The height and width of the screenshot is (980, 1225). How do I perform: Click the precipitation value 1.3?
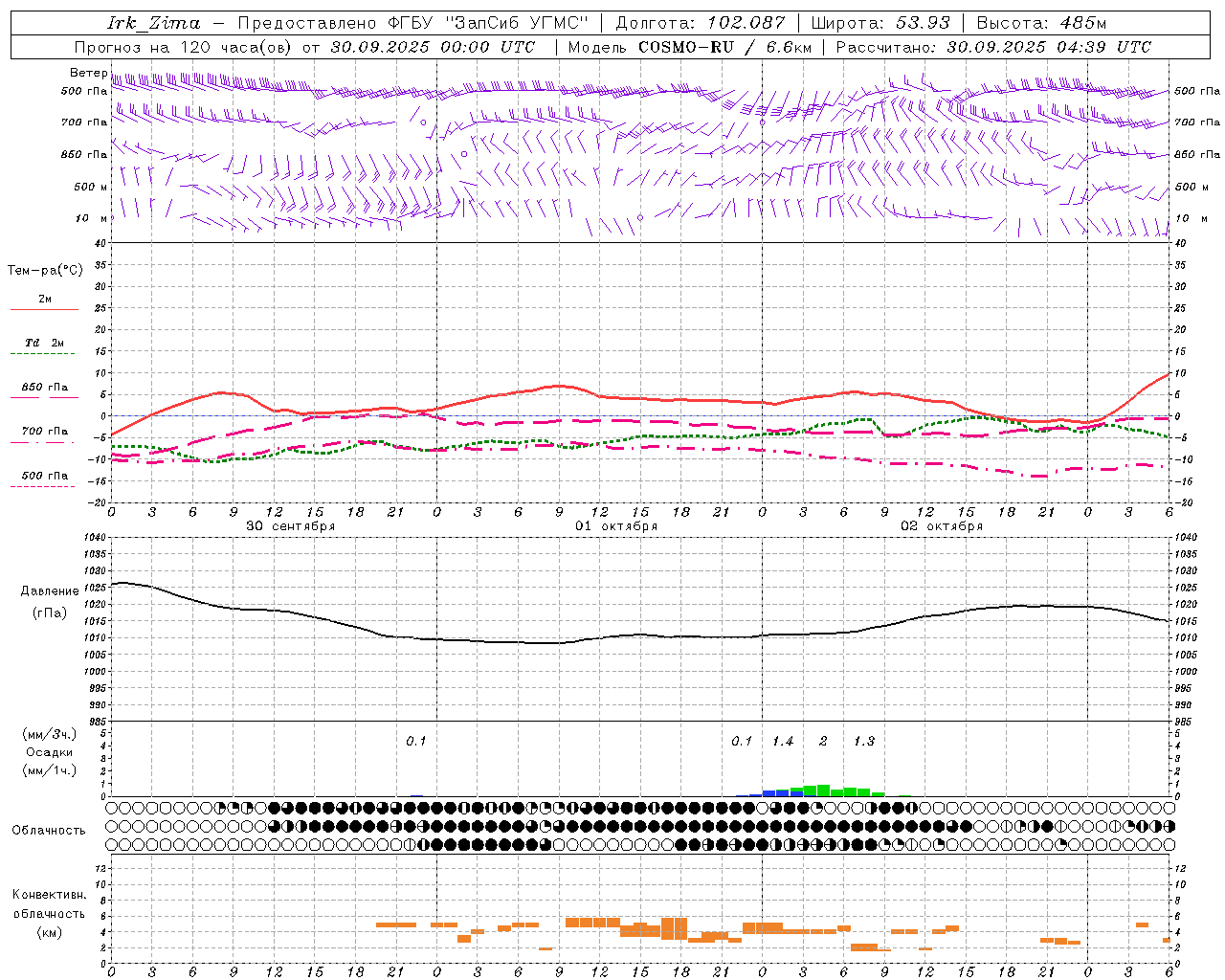[864, 742]
